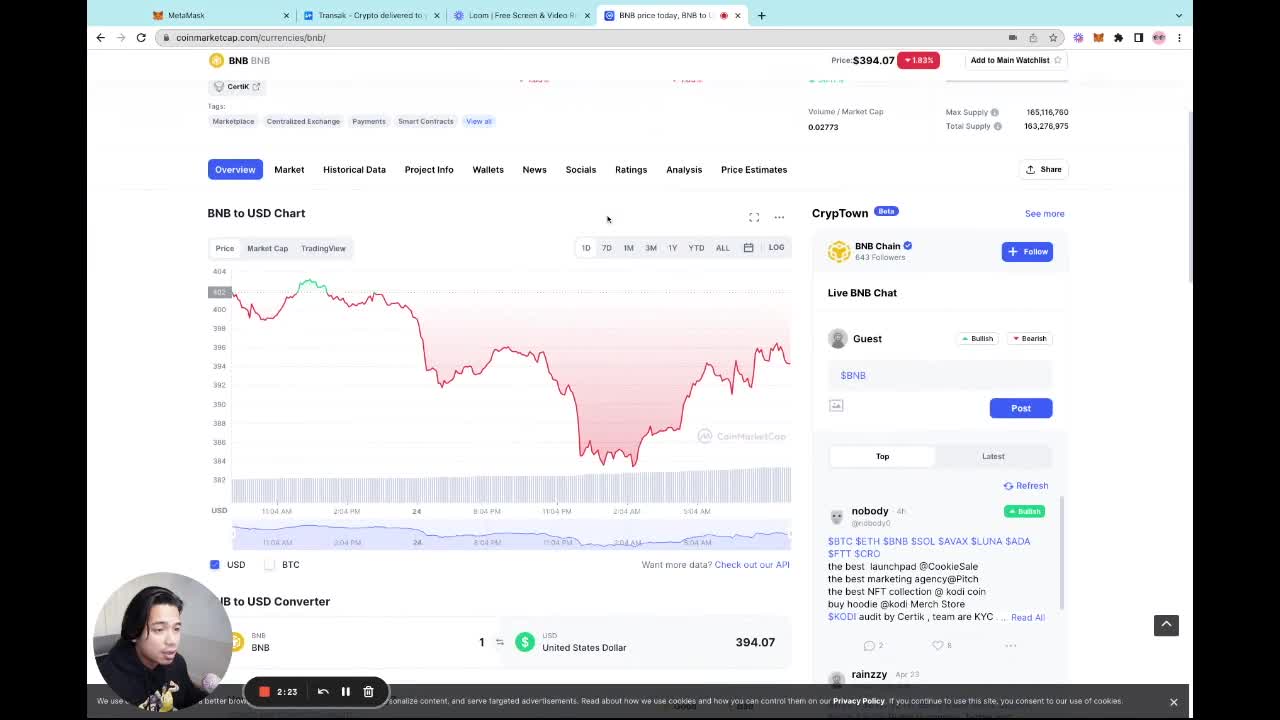Open the chart date range calendar
The image size is (1280, 720).
(x=748, y=248)
